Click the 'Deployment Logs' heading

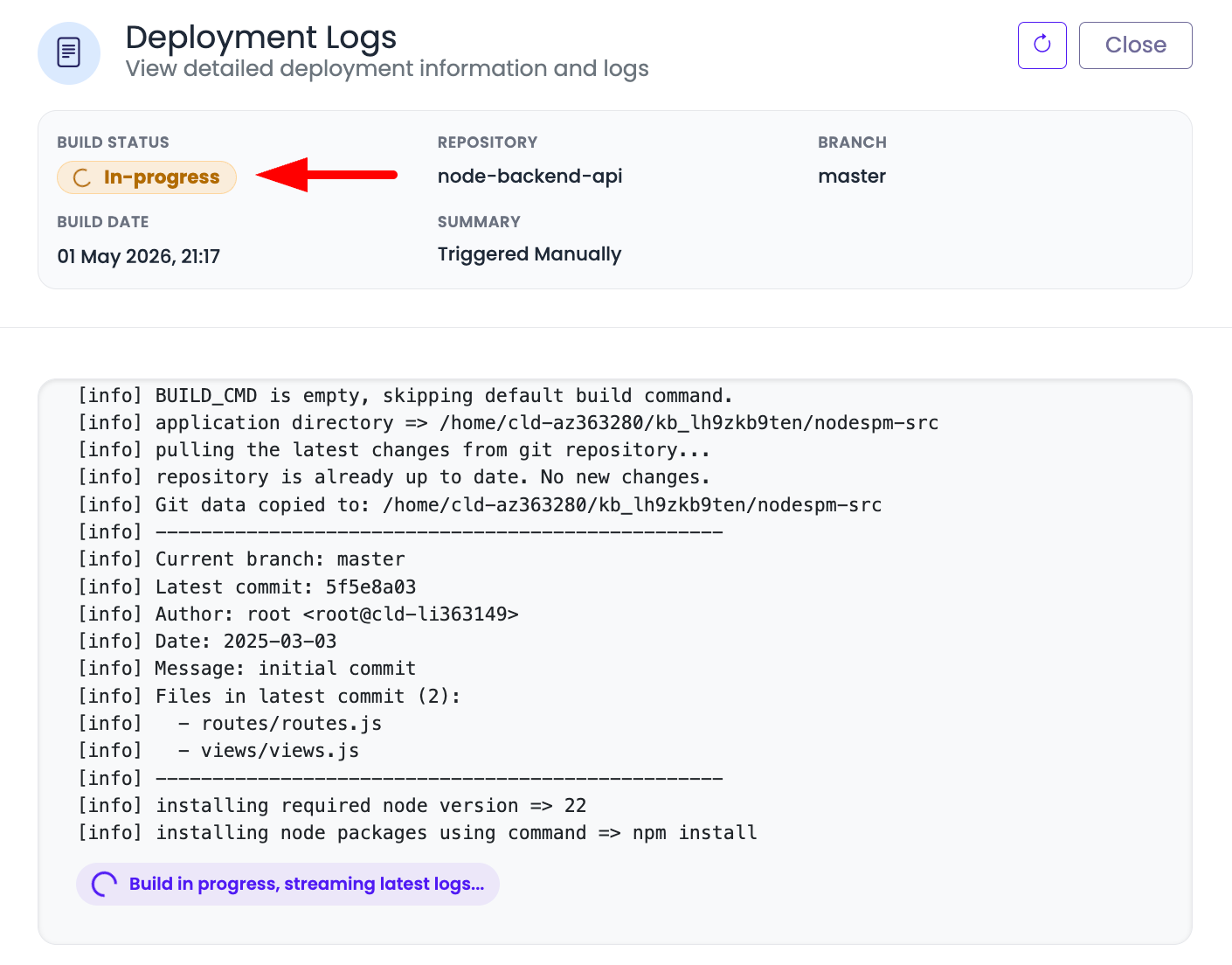tap(261, 38)
